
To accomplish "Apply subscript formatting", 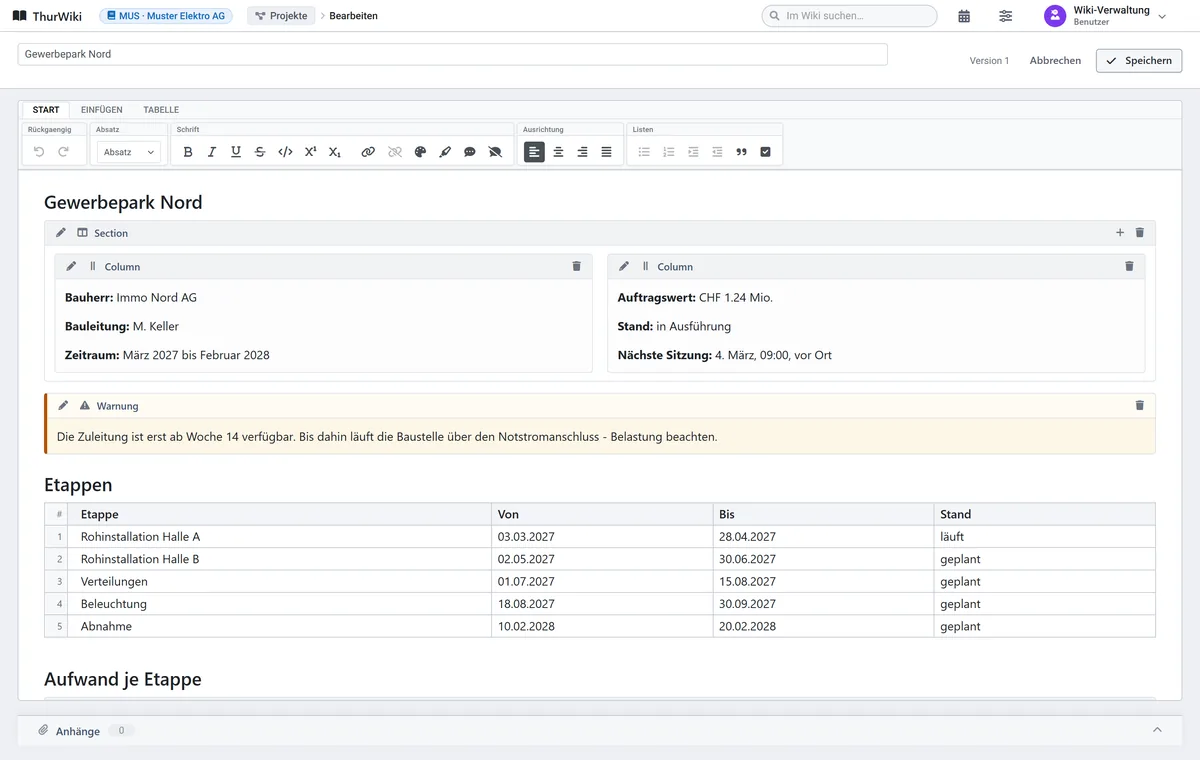I will [x=335, y=152].
